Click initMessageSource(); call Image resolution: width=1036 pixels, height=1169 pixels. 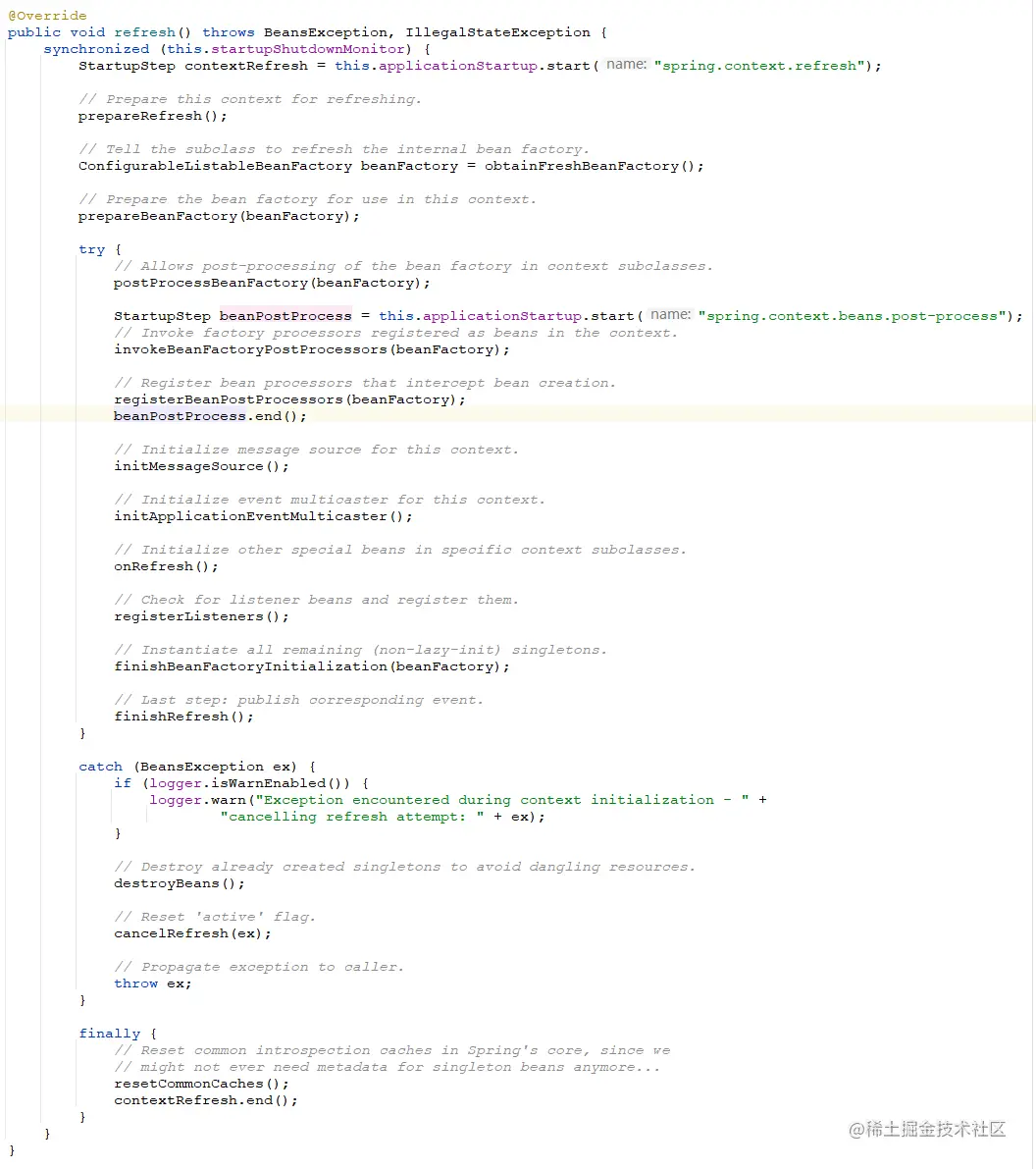(x=201, y=466)
